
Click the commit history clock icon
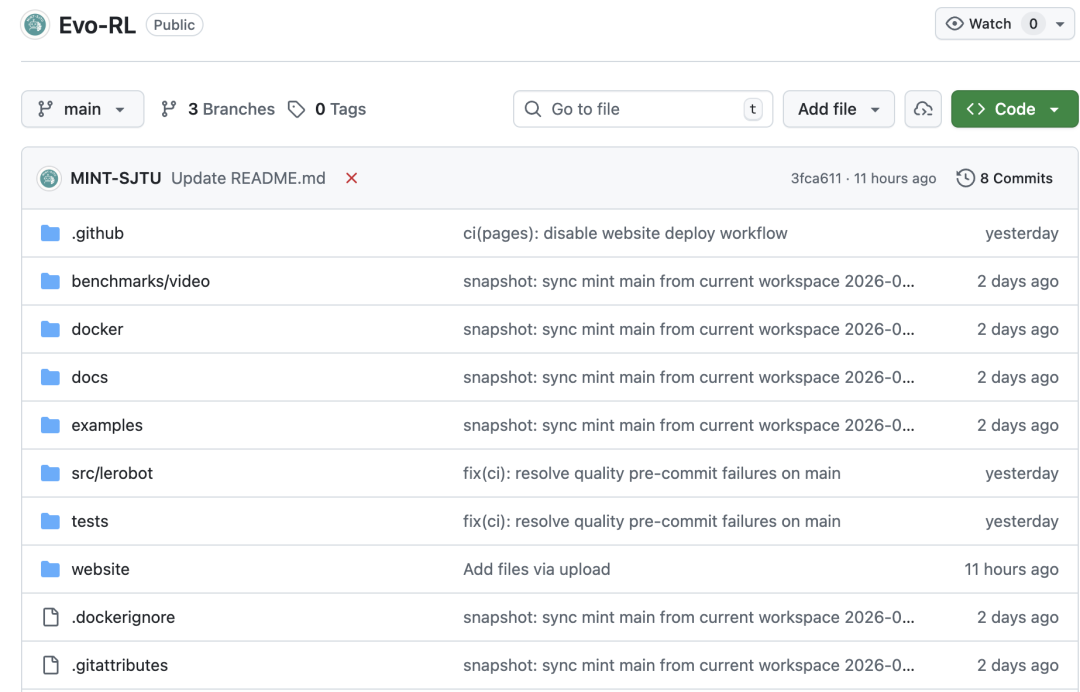[965, 178]
